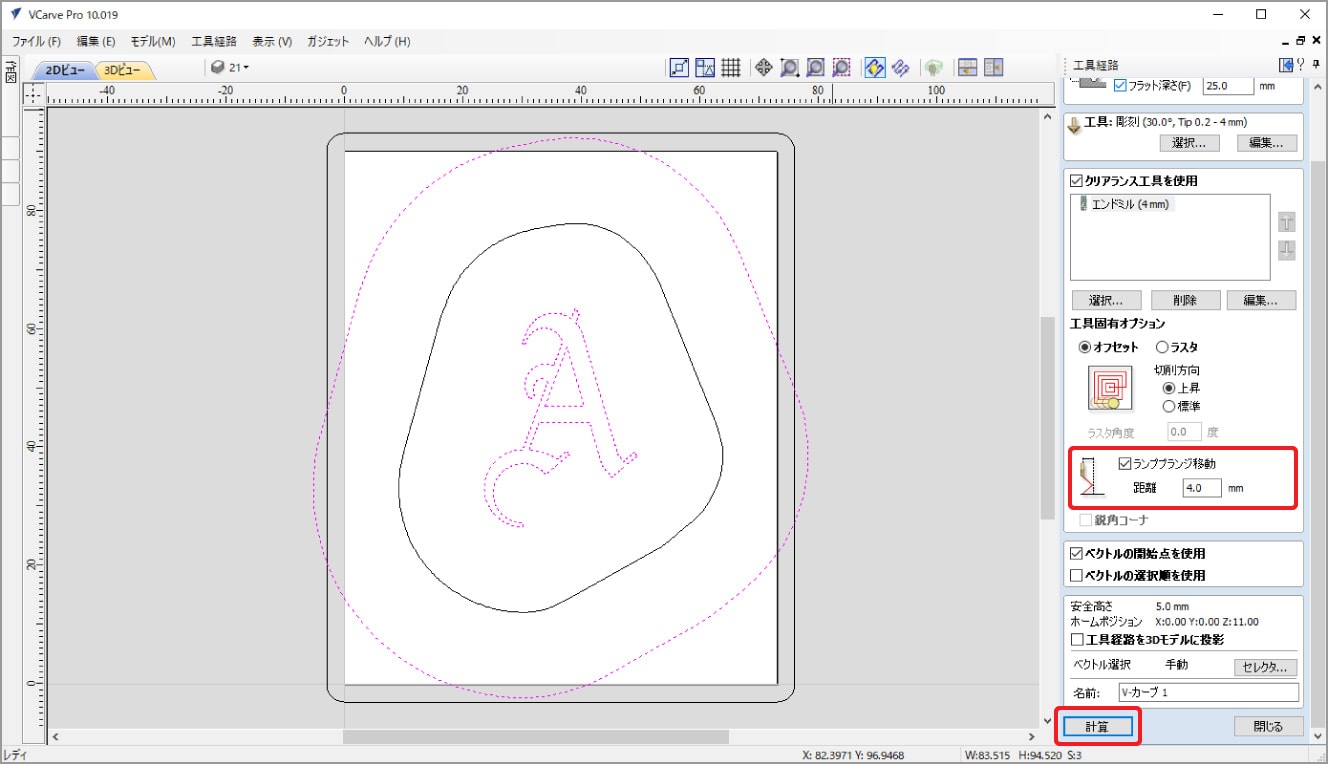This screenshot has width=1328, height=764.
Task: Select エンドミル (4 mm) in clearance tool list
Action: (x=1130, y=204)
